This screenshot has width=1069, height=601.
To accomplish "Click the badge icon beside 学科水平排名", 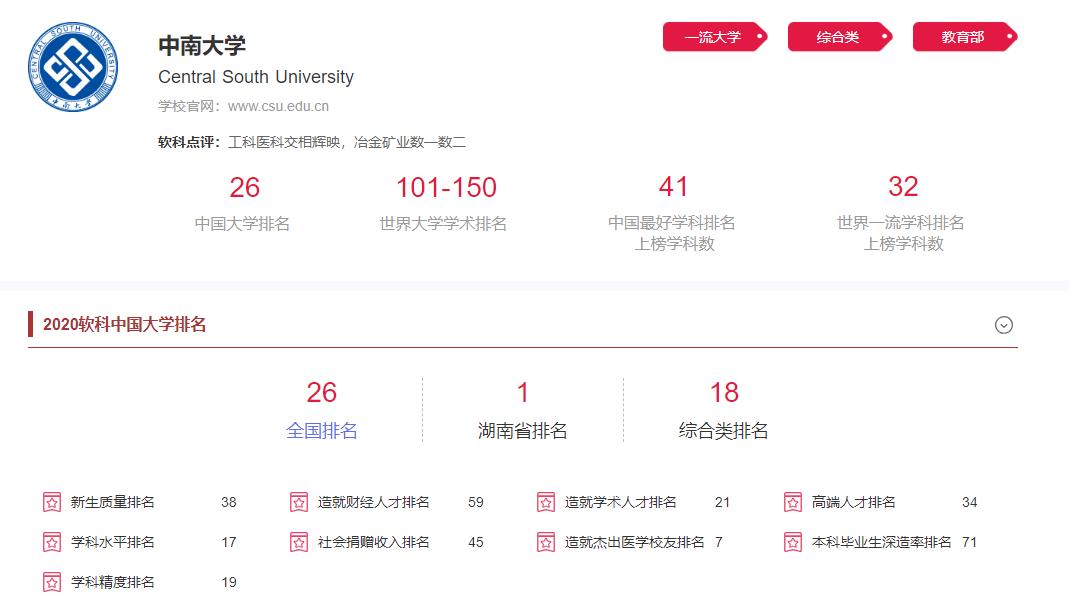I will (51, 542).
